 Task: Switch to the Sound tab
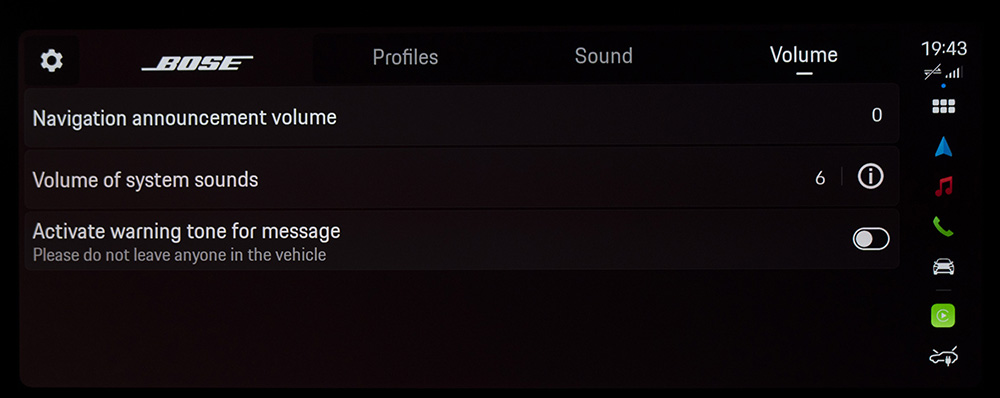point(603,56)
